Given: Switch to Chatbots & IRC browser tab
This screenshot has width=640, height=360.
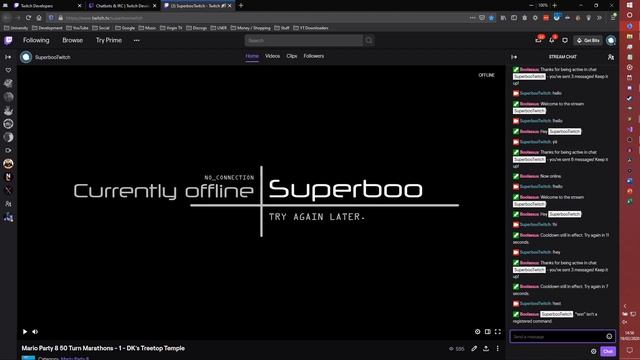Looking at the screenshot, I should 122,6.
